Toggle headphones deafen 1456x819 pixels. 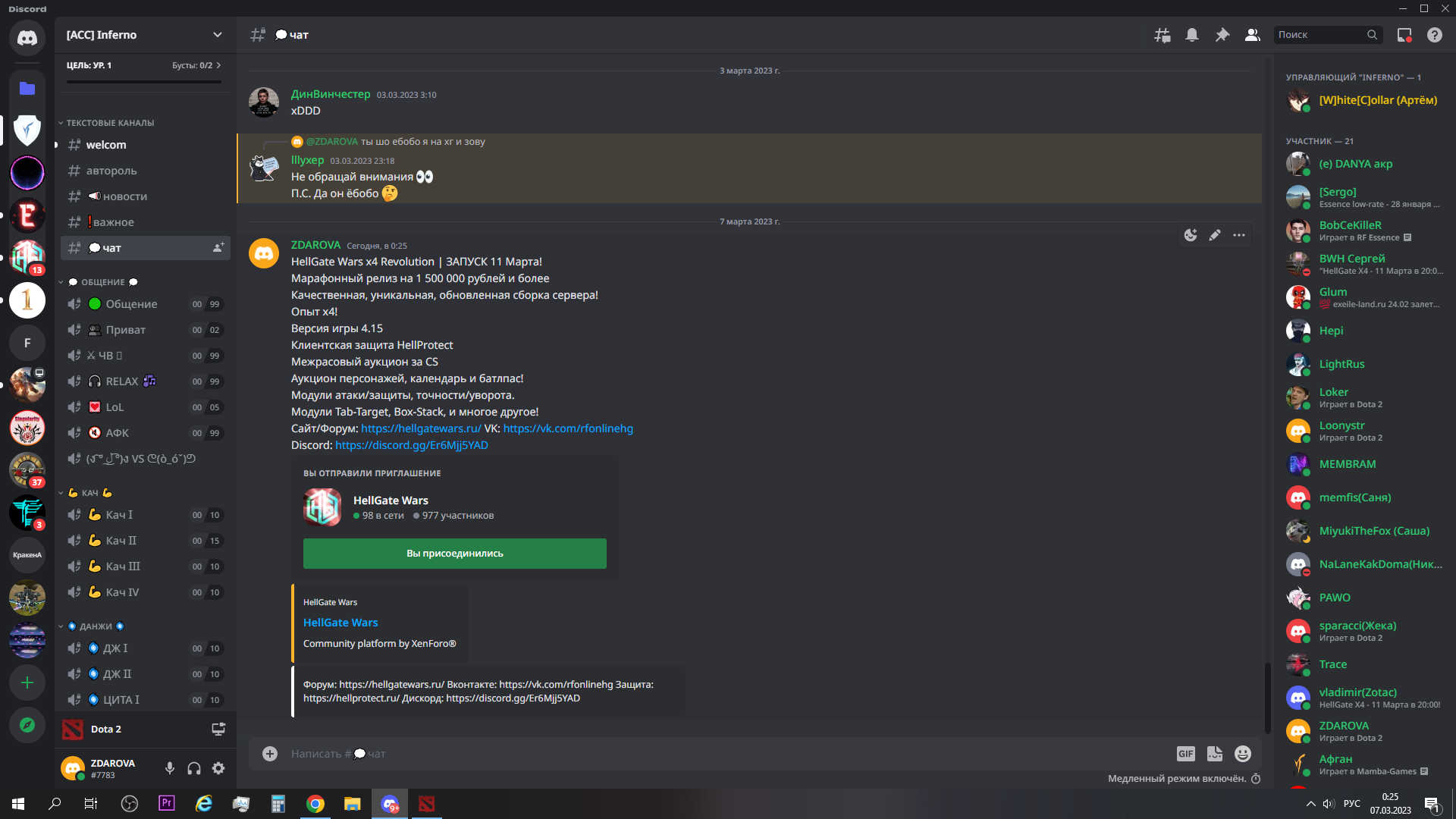(x=194, y=768)
